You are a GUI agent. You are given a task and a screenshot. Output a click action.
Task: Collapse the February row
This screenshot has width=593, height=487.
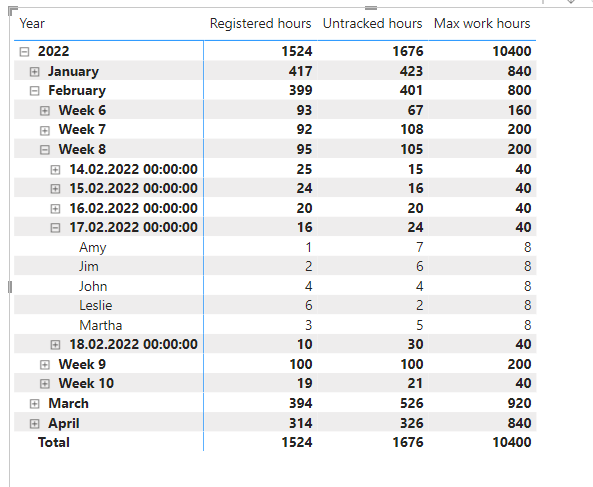tap(34, 91)
